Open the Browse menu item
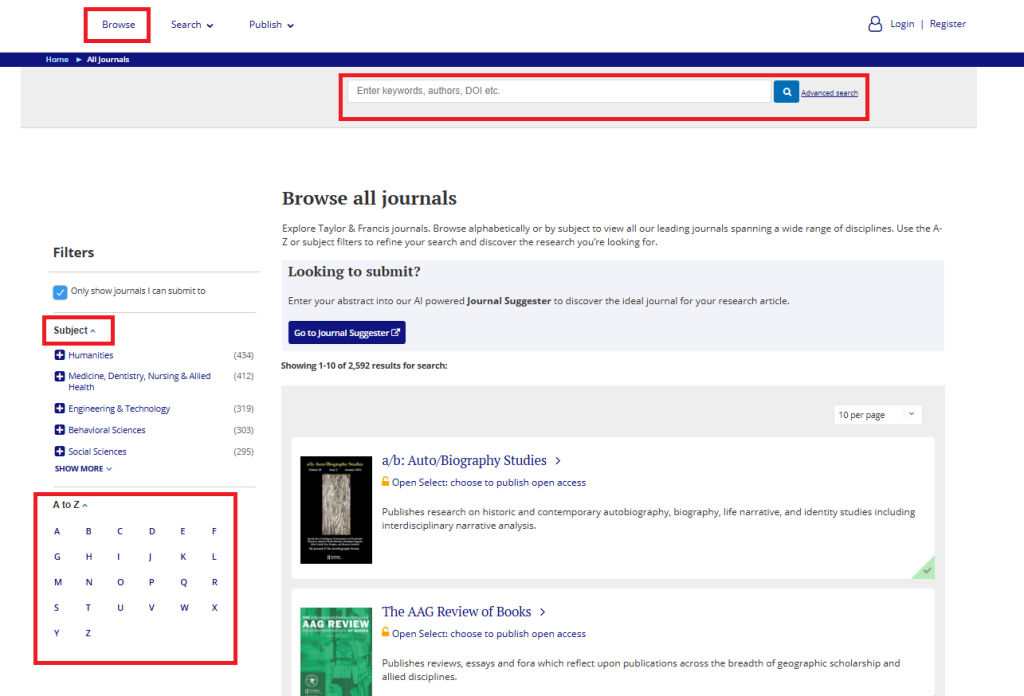 pyautogui.click(x=118, y=24)
